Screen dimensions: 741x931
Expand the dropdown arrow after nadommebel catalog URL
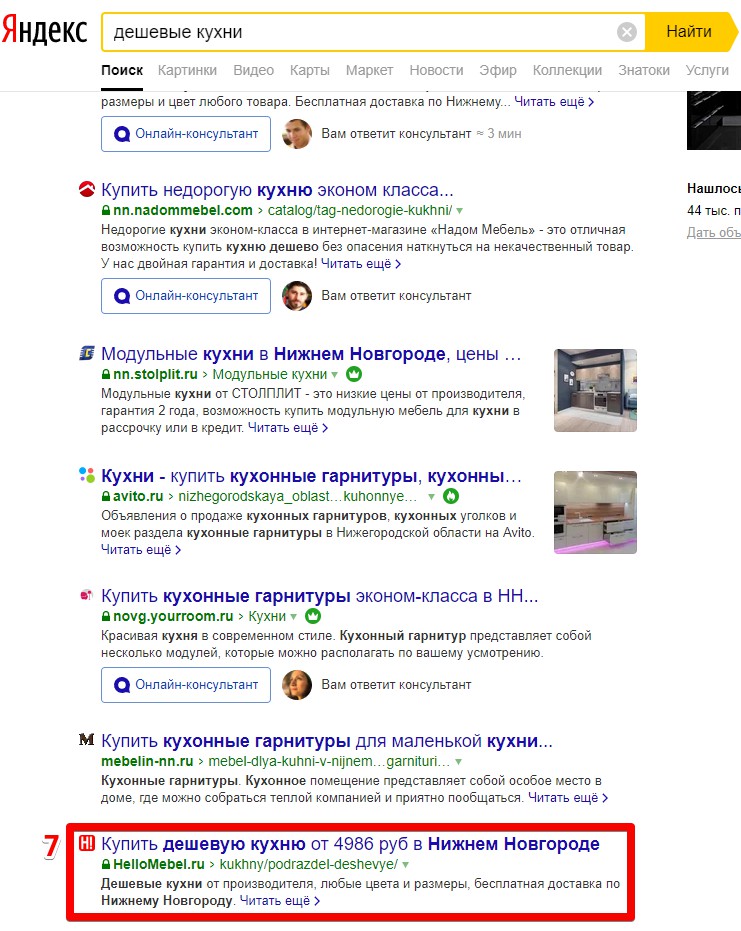tap(459, 211)
